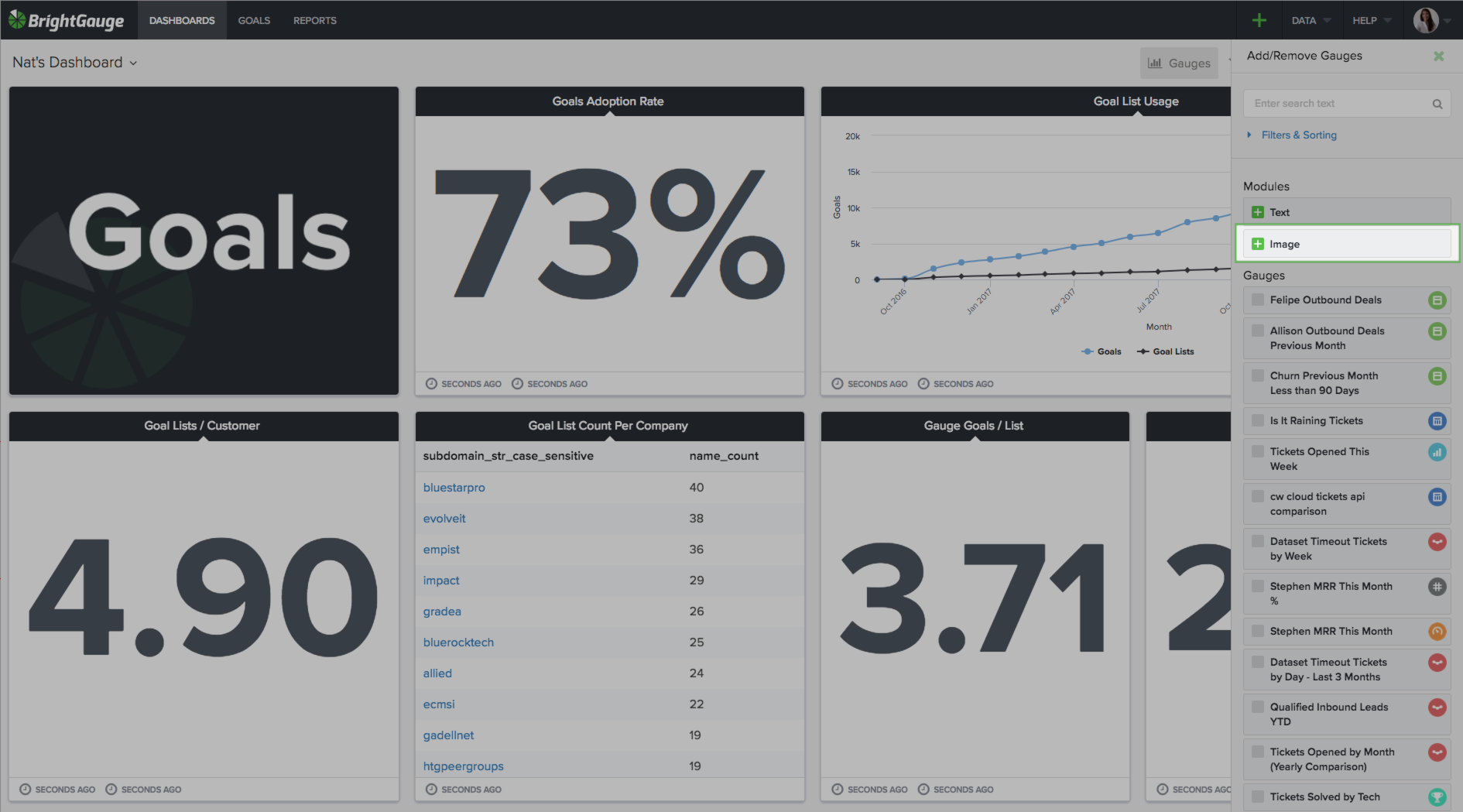Toggle the Goal Lists series in chart legend

[x=1165, y=351]
